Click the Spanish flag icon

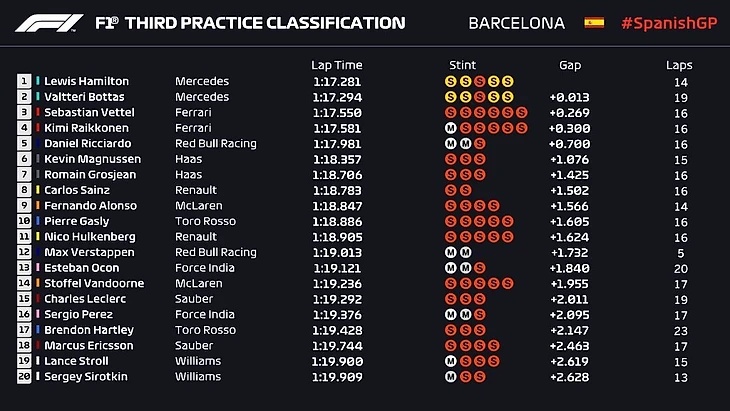click(x=594, y=22)
